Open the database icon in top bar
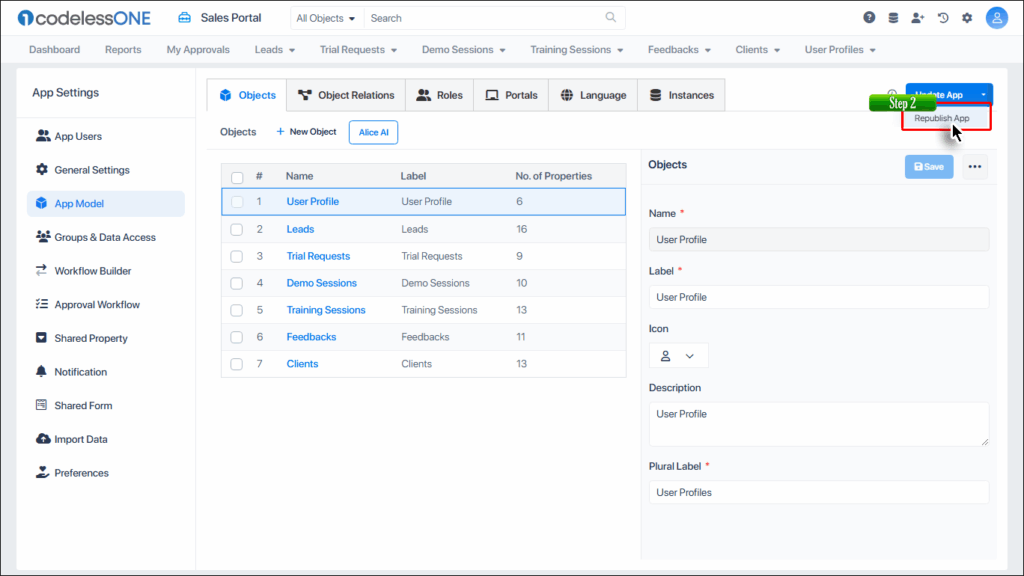1024x576 pixels. tap(893, 18)
